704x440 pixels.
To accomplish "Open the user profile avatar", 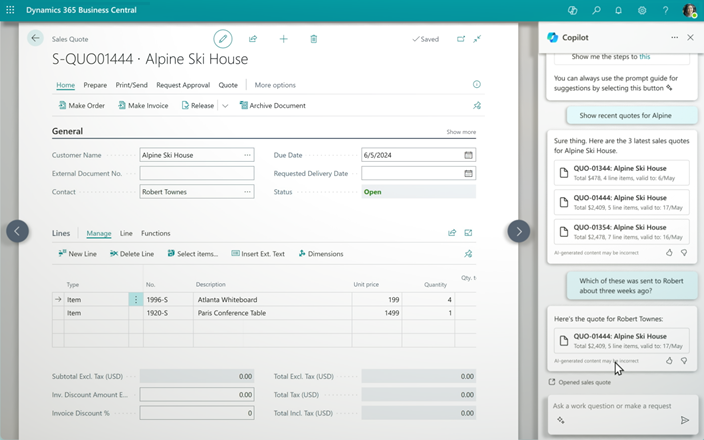I will [689, 10].
